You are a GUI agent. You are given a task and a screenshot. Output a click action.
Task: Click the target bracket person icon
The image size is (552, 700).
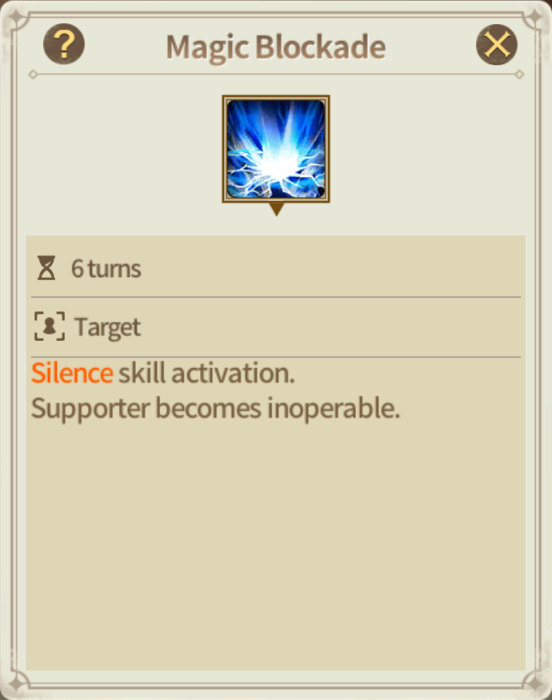click(x=50, y=326)
